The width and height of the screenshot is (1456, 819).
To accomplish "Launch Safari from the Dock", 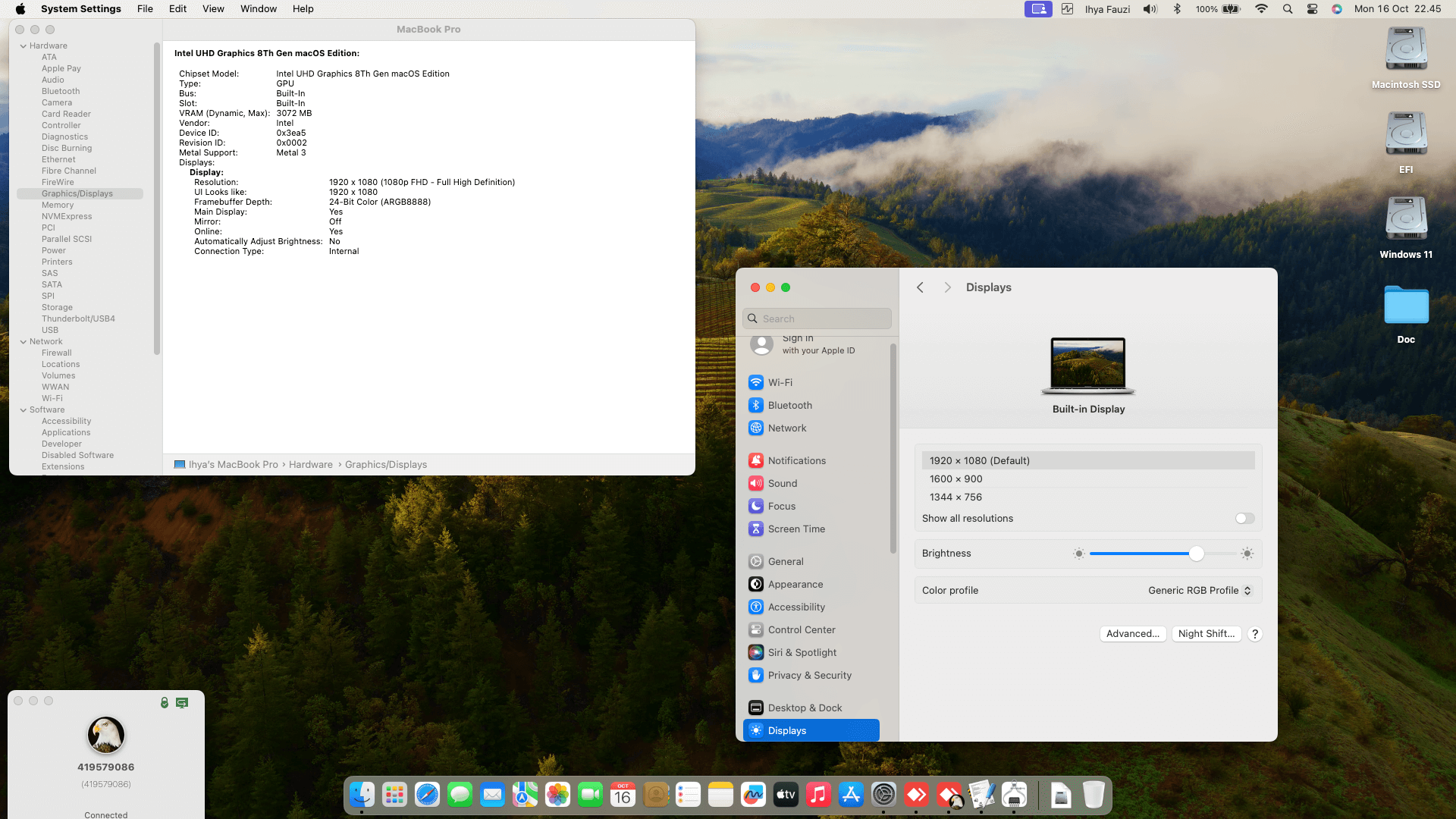I will click(x=427, y=795).
